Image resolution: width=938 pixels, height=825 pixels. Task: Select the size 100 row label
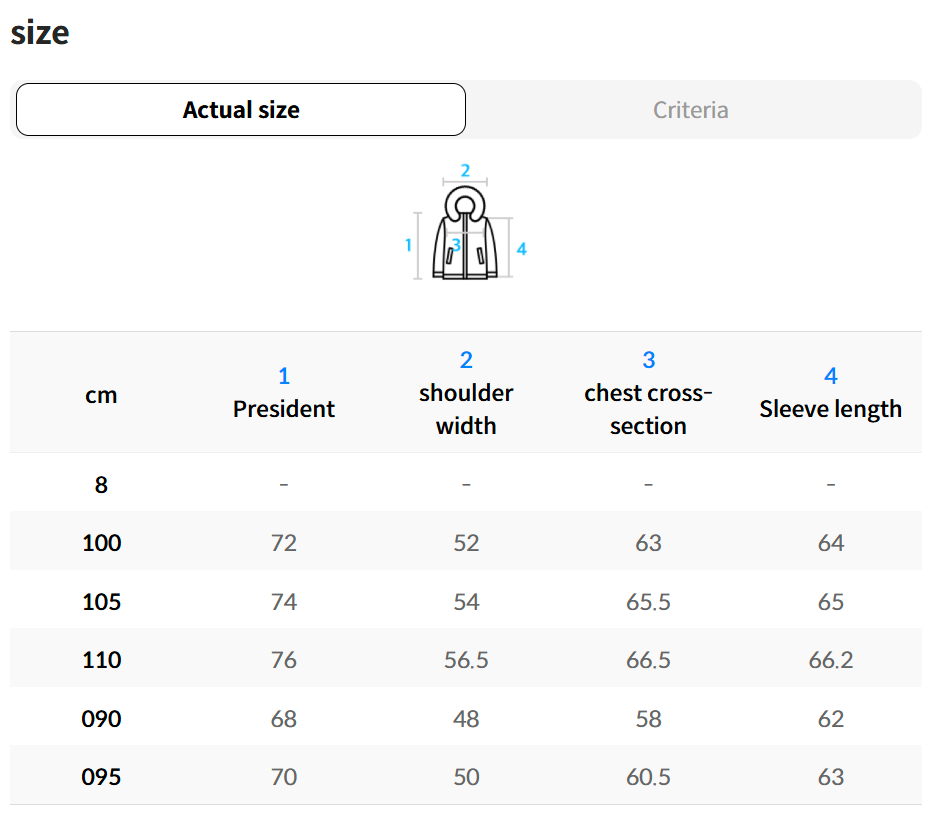pyautogui.click(x=101, y=543)
